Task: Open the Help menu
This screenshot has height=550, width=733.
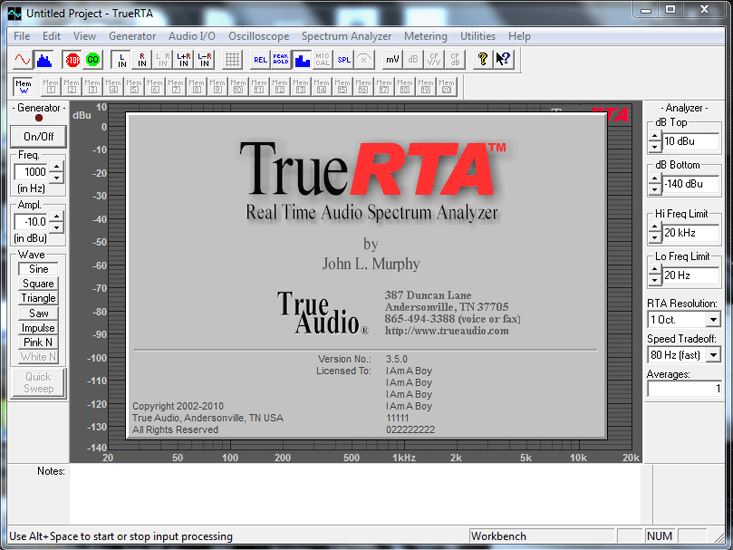Action: tap(519, 36)
